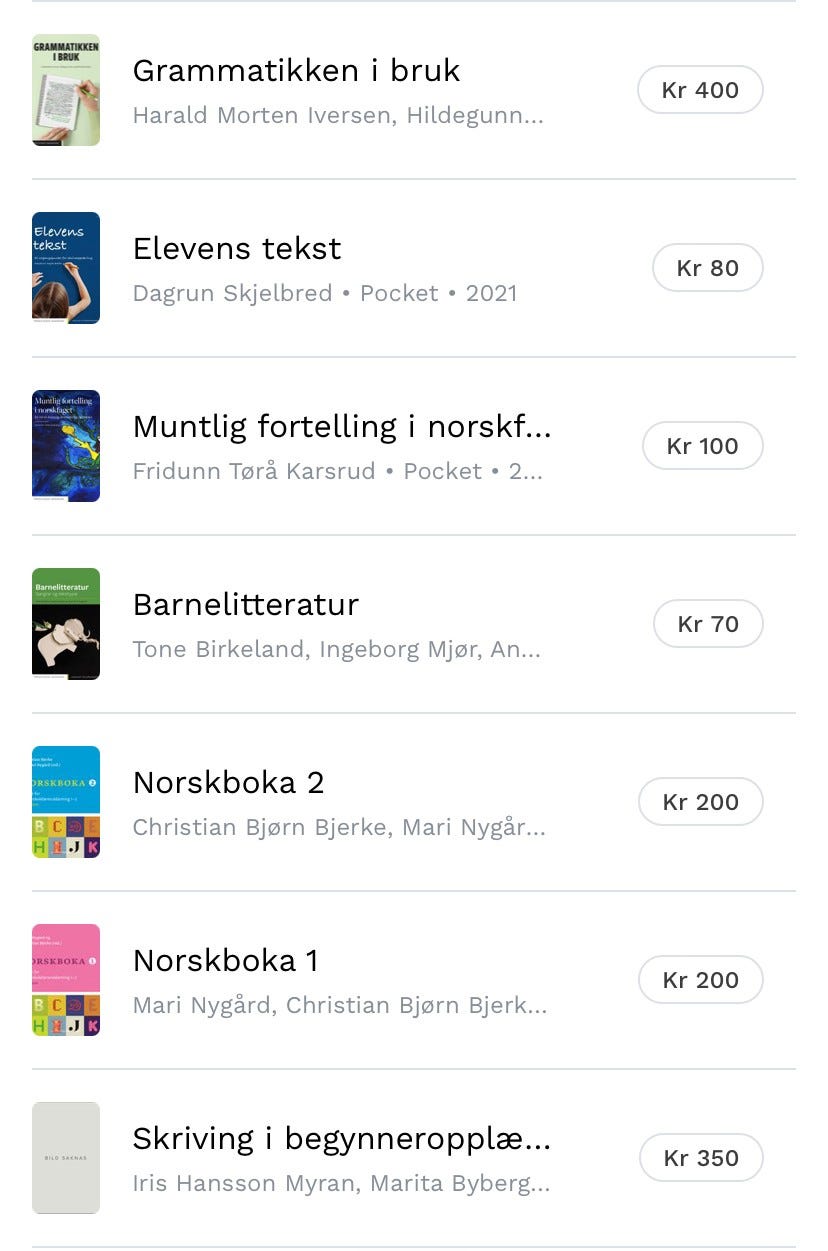Open Muntlig fortelling i norskf... listing title
Screen dimensions: 828x1251
(x=342, y=427)
